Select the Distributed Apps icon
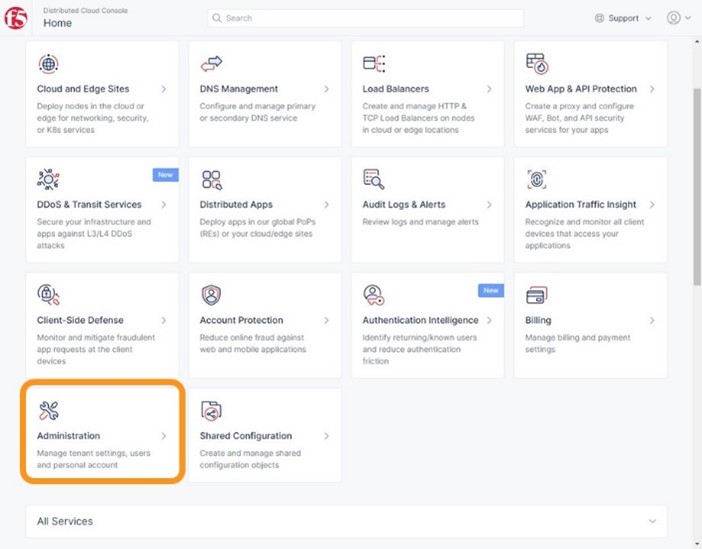Screen dimensions: 702x549 [211, 180]
